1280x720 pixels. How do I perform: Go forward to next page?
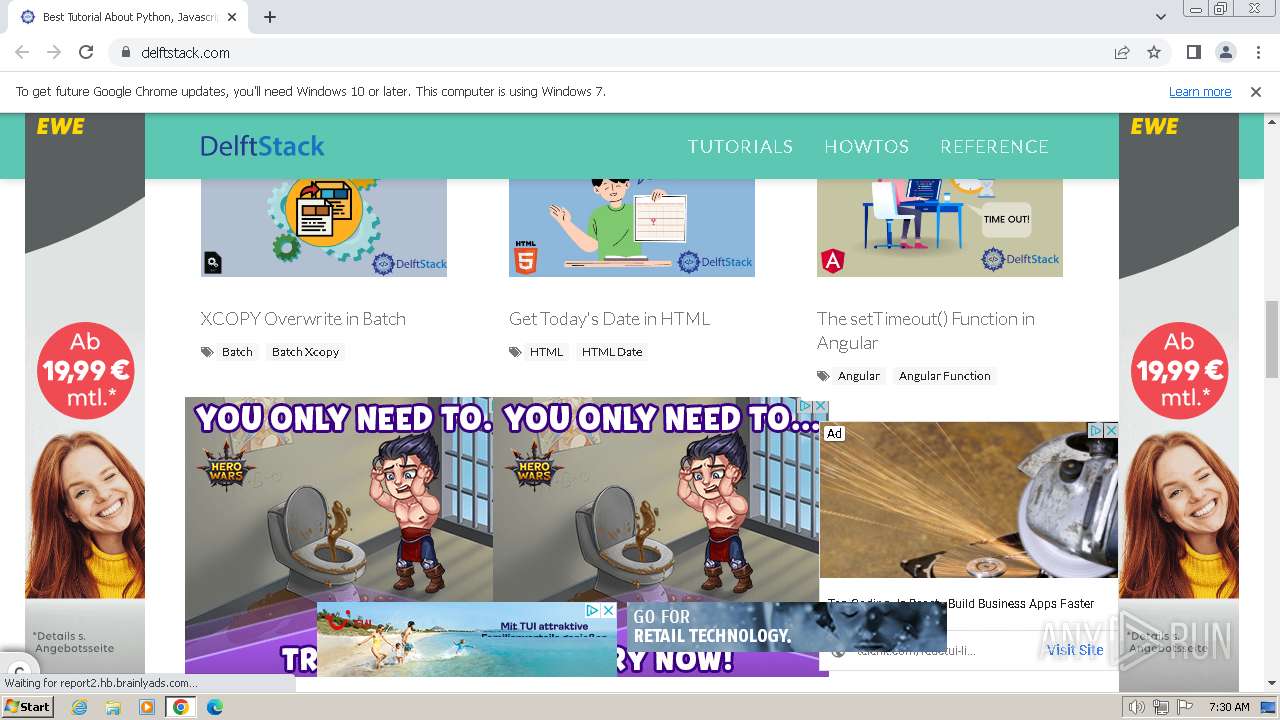[x=54, y=52]
